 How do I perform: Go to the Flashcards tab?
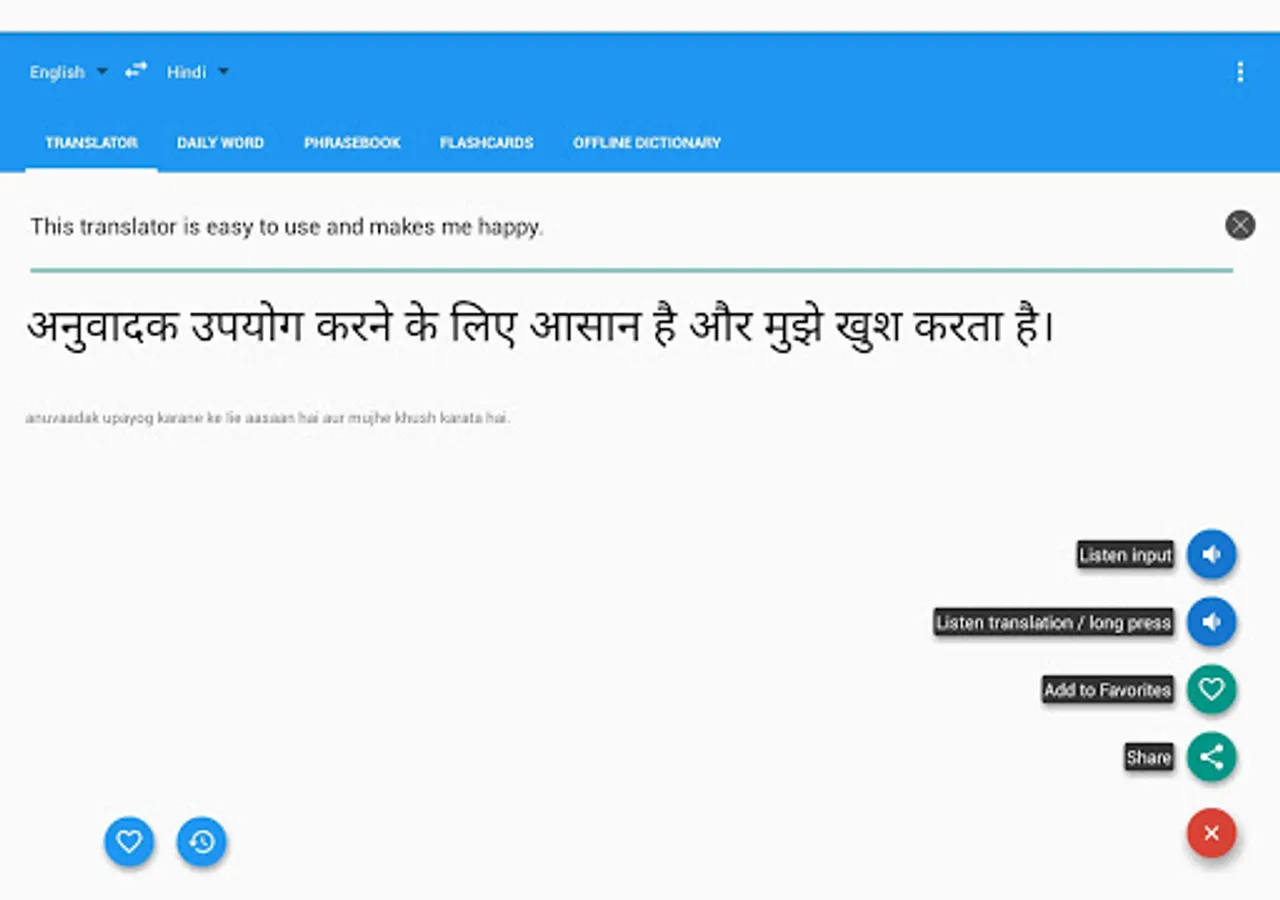pos(486,143)
